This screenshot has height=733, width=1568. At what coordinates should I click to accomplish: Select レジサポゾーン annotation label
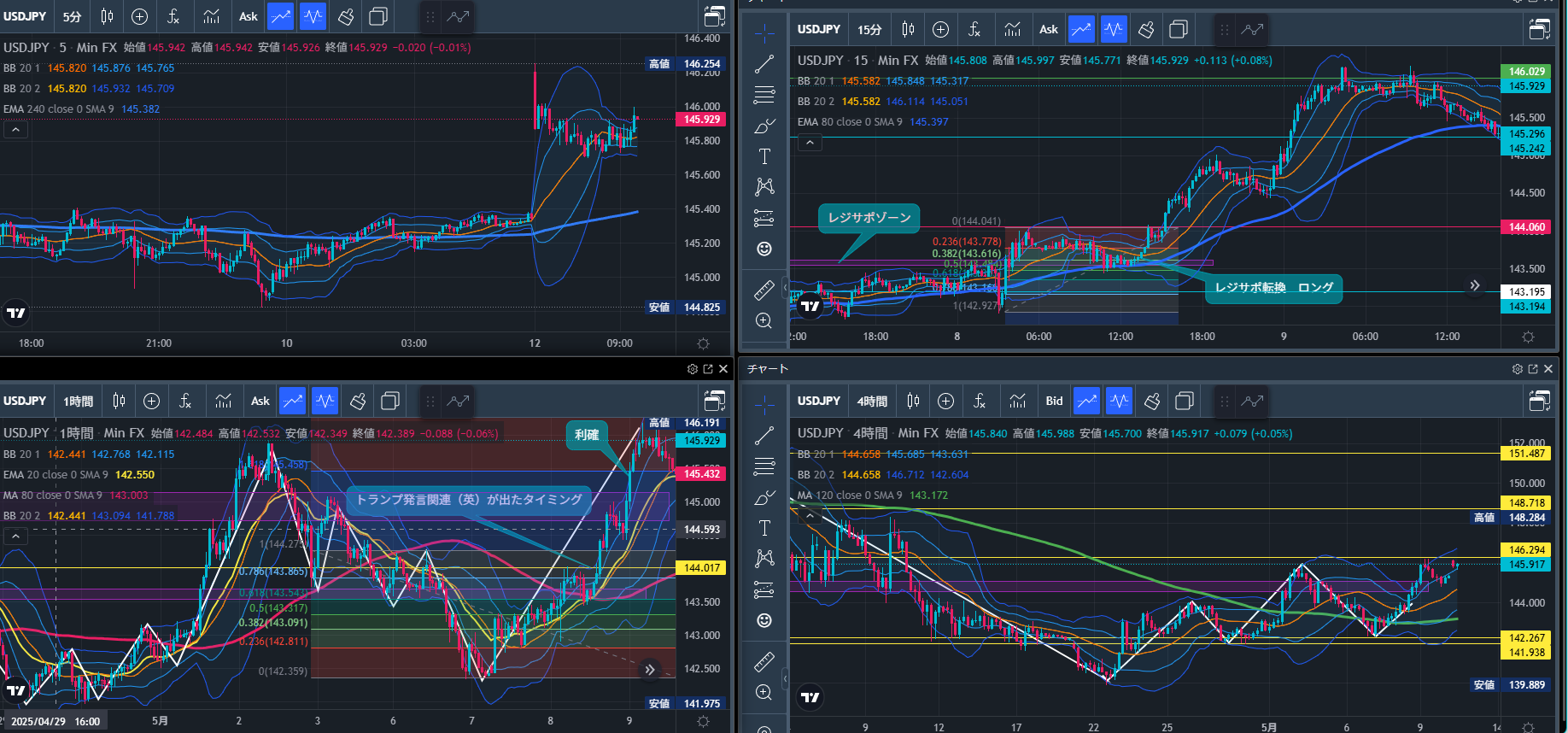[x=869, y=218]
